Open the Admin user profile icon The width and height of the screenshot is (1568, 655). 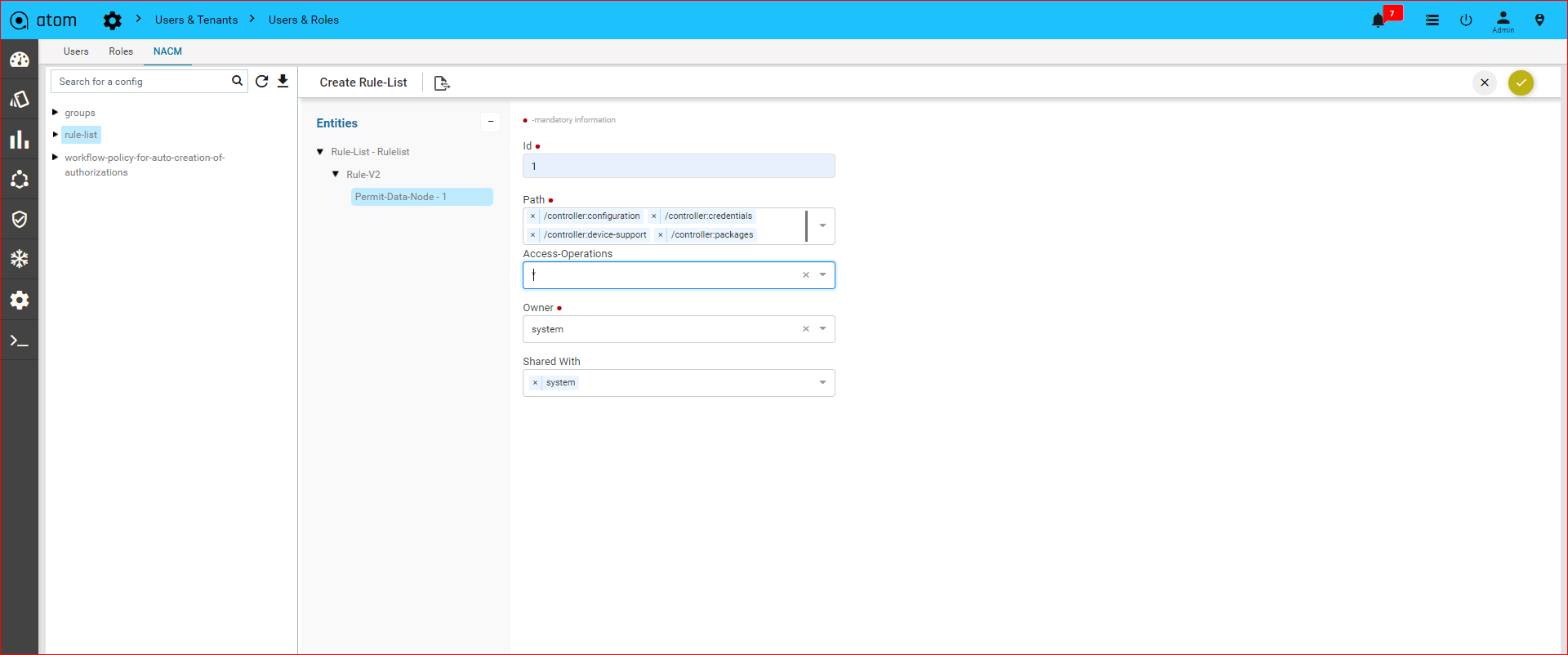pos(1503,21)
